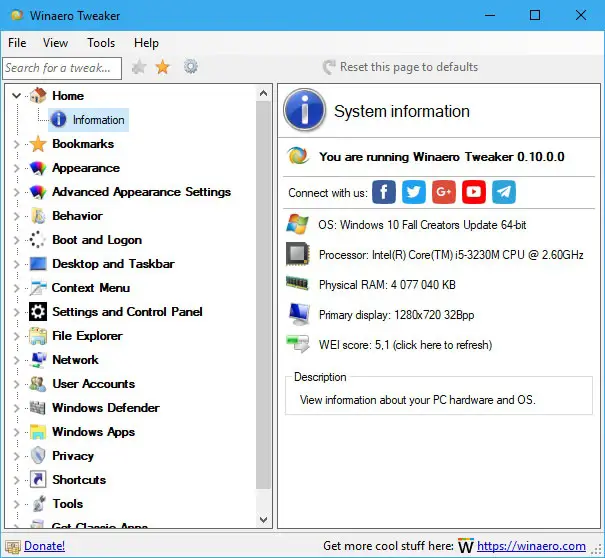Click the Behavior icon in tree
The width and height of the screenshot is (605, 558).
[38, 216]
